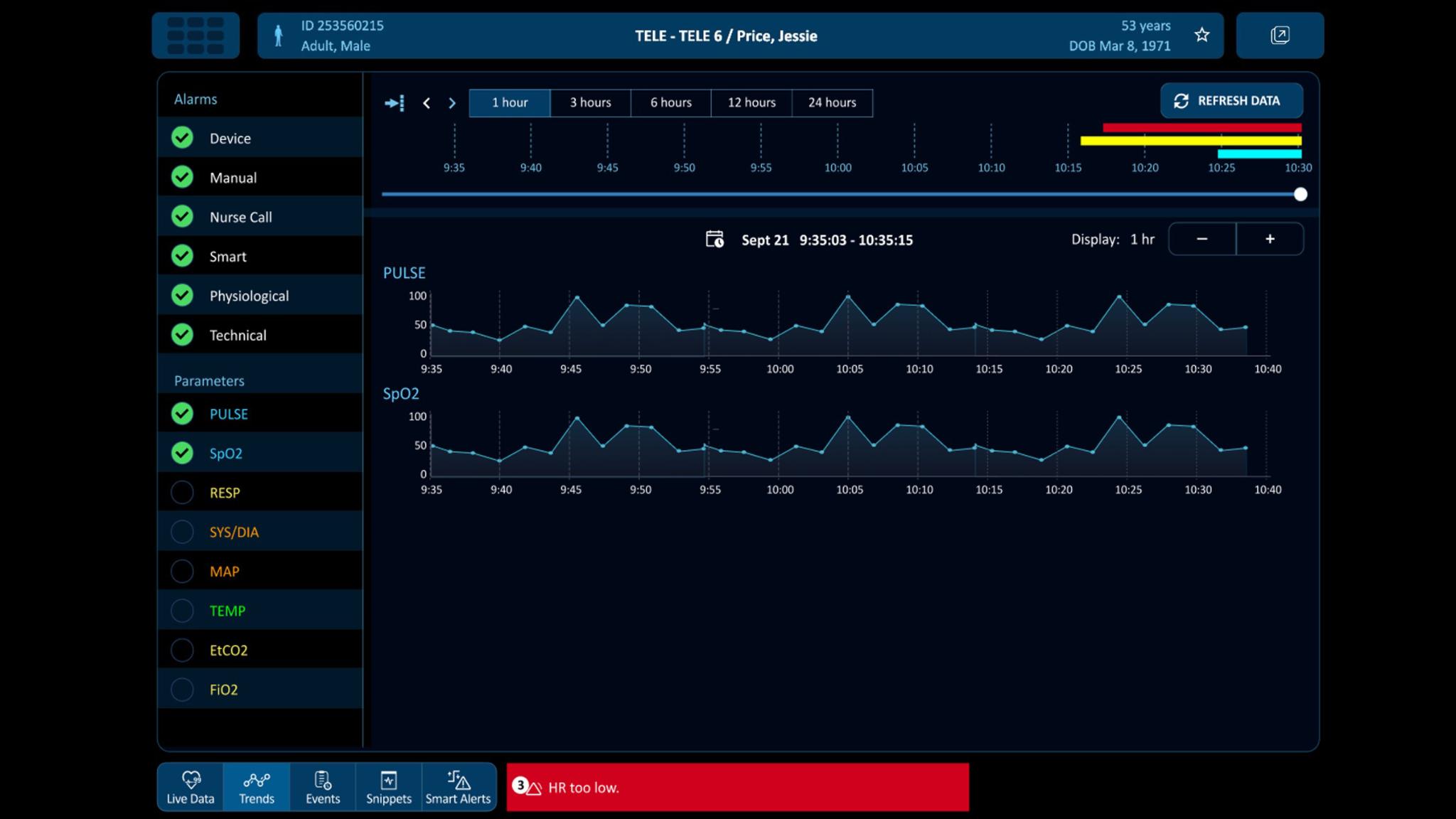
Task: Click the REFRESH DATA button
Action: (1231, 101)
